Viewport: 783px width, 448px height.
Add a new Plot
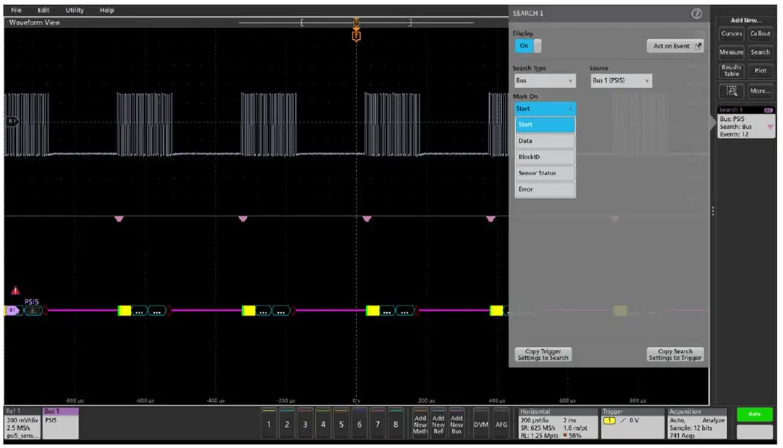pyautogui.click(x=760, y=70)
